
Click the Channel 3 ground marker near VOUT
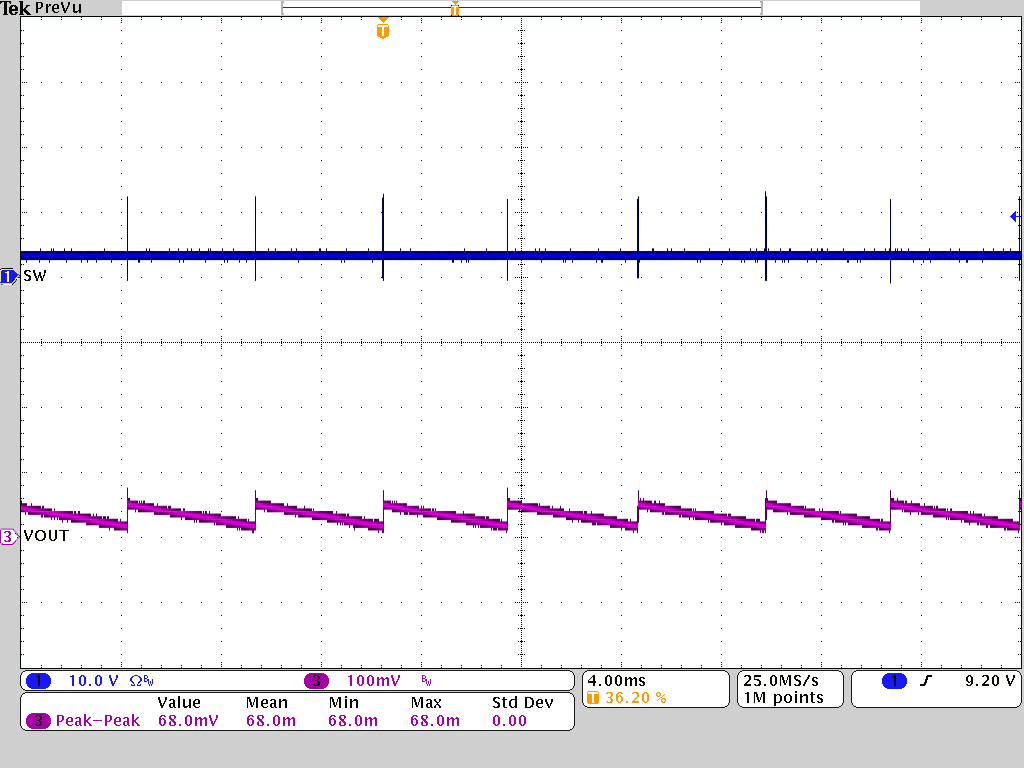[8, 537]
